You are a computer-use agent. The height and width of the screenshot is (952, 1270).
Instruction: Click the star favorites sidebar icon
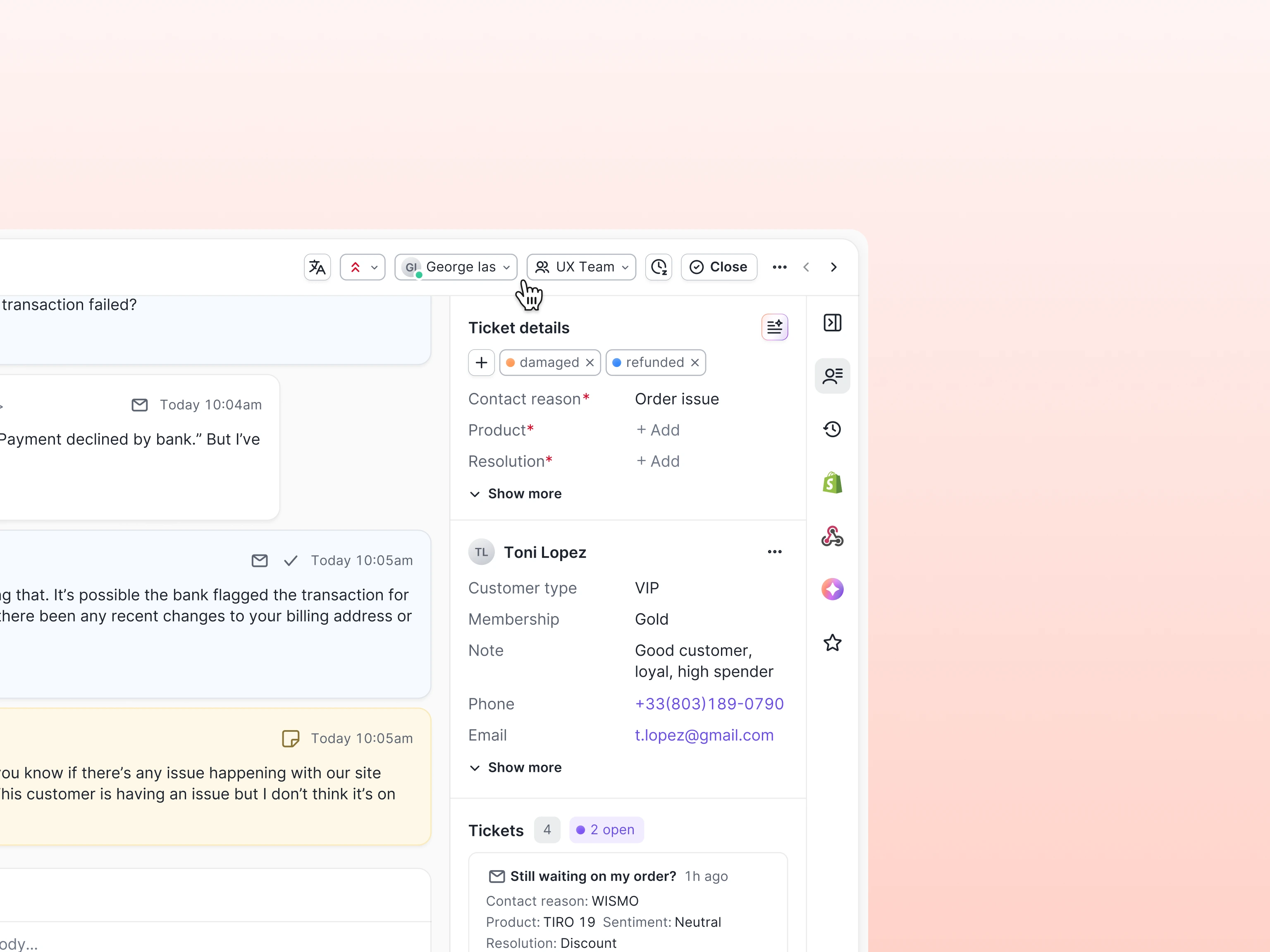(x=832, y=643)
